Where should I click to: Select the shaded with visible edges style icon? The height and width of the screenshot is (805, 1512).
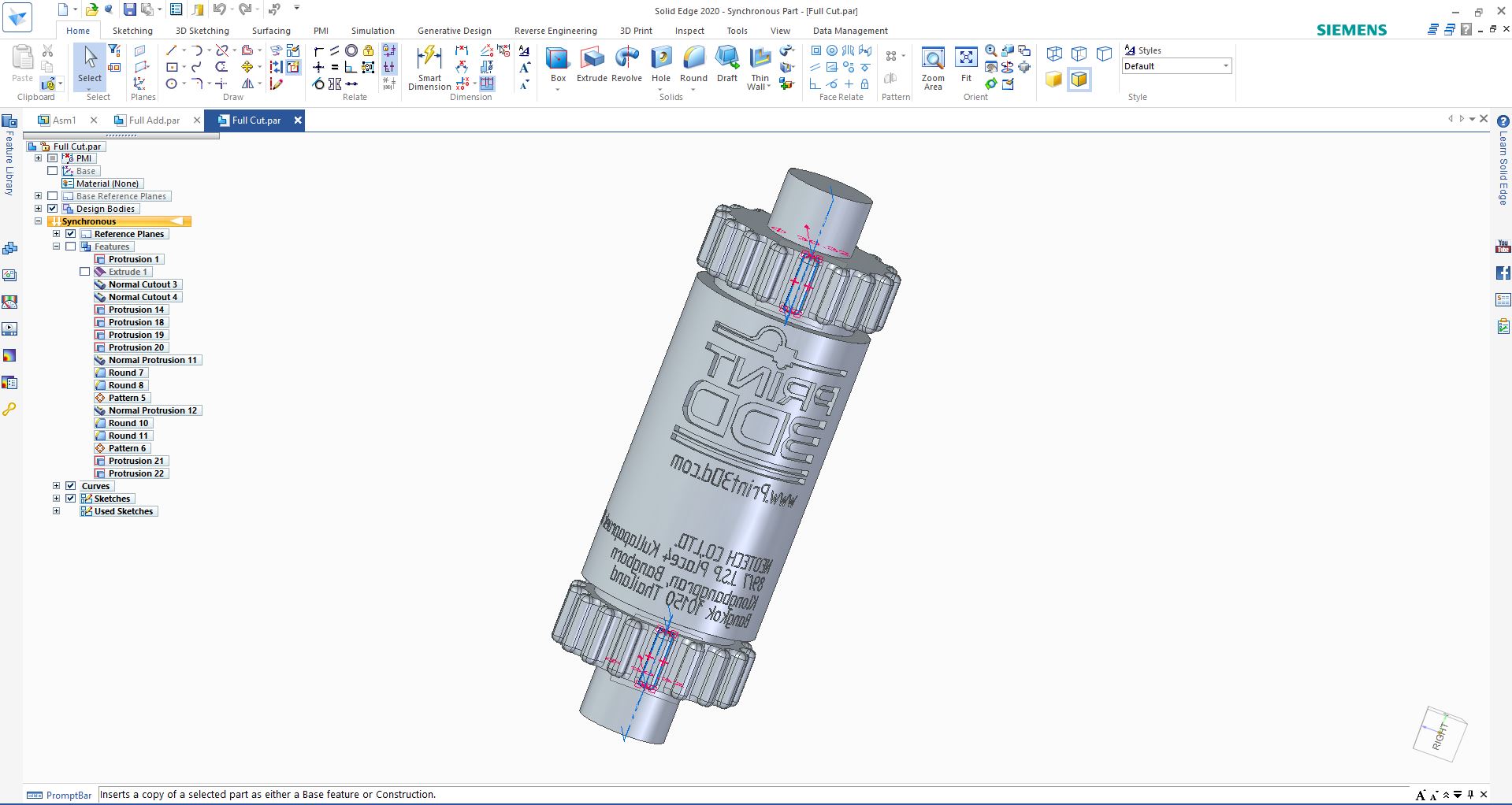(1079, 80)
